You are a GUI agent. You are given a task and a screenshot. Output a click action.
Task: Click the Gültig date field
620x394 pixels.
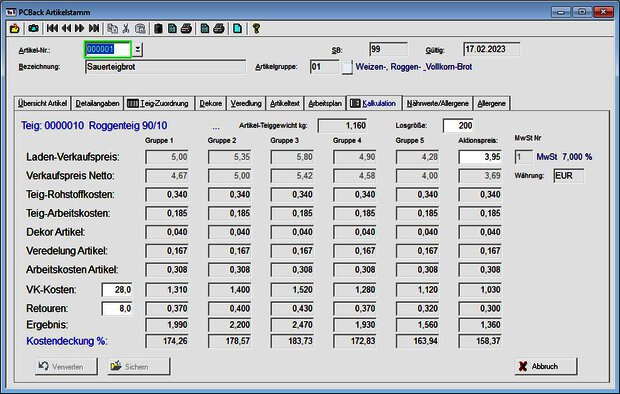(491, 49)
